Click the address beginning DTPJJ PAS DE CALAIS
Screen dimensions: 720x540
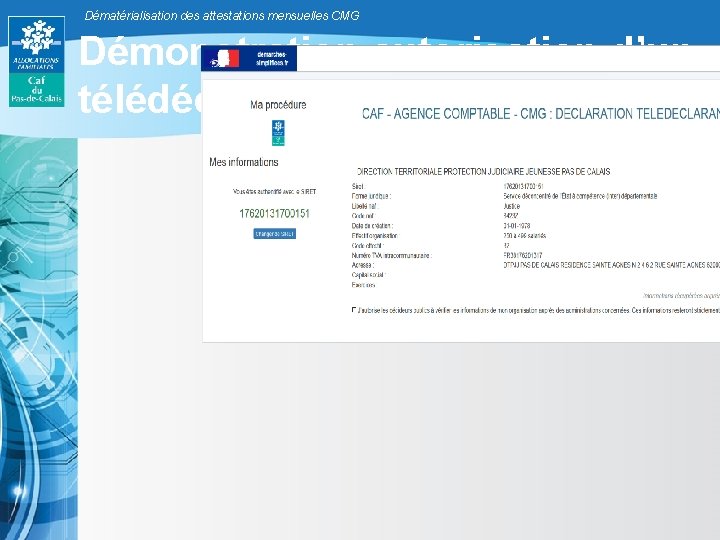(x=612, y=265)
